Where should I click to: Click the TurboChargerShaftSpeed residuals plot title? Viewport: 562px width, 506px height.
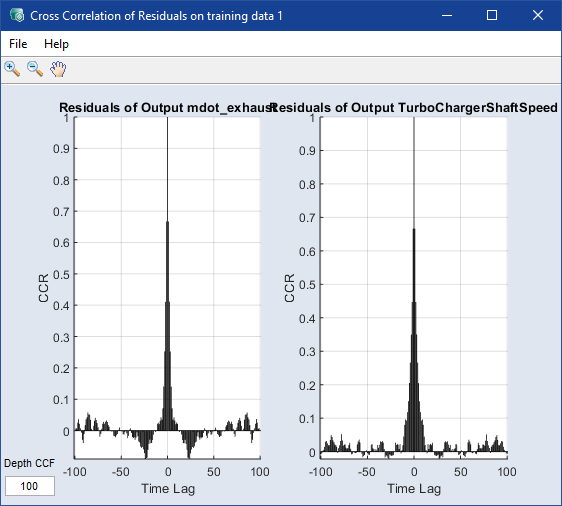pyautogui.click(x=414, y=108)
